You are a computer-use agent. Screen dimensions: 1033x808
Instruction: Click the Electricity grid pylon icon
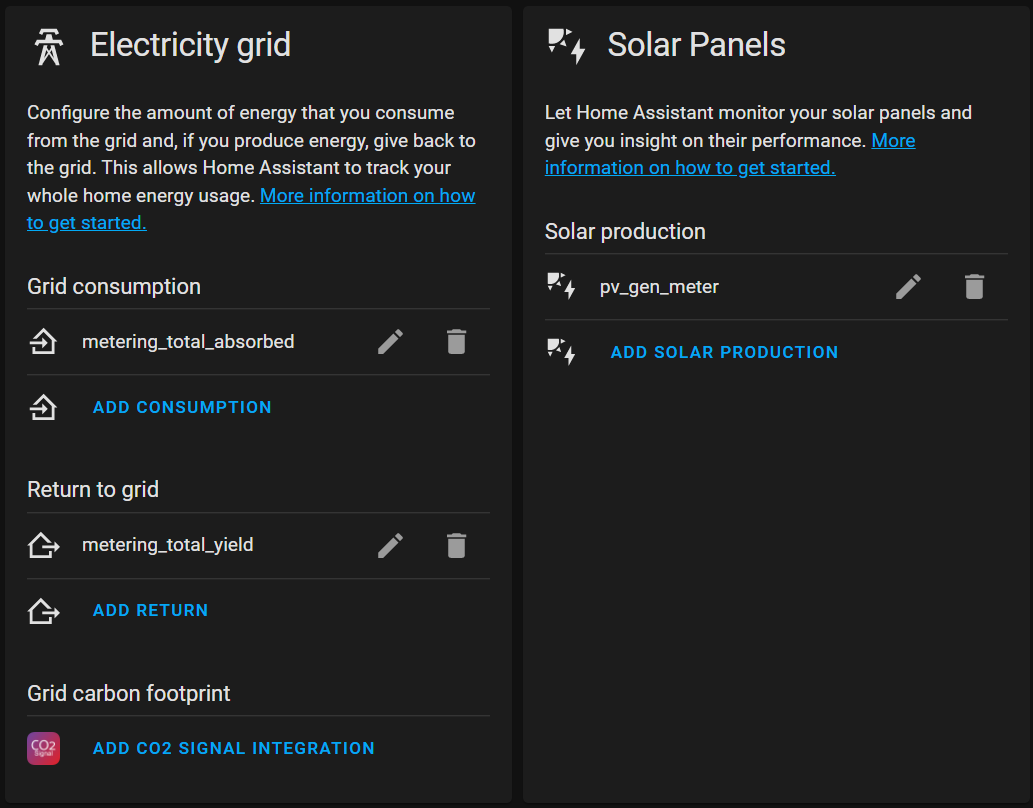coord(48,45)
